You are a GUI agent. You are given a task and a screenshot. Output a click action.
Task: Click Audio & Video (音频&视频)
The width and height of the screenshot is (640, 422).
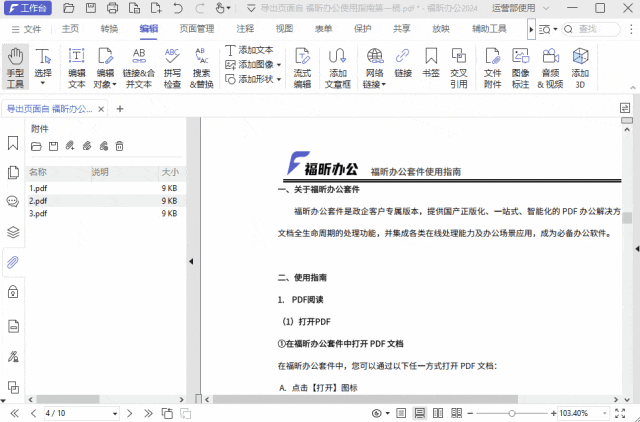coord(550,67)
